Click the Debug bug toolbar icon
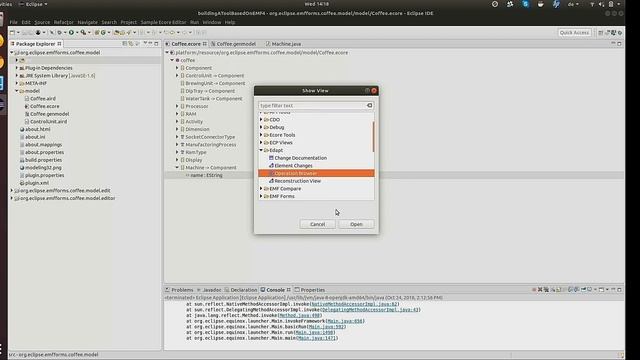Screen dimensions: 640x360 tap(60, 32)
